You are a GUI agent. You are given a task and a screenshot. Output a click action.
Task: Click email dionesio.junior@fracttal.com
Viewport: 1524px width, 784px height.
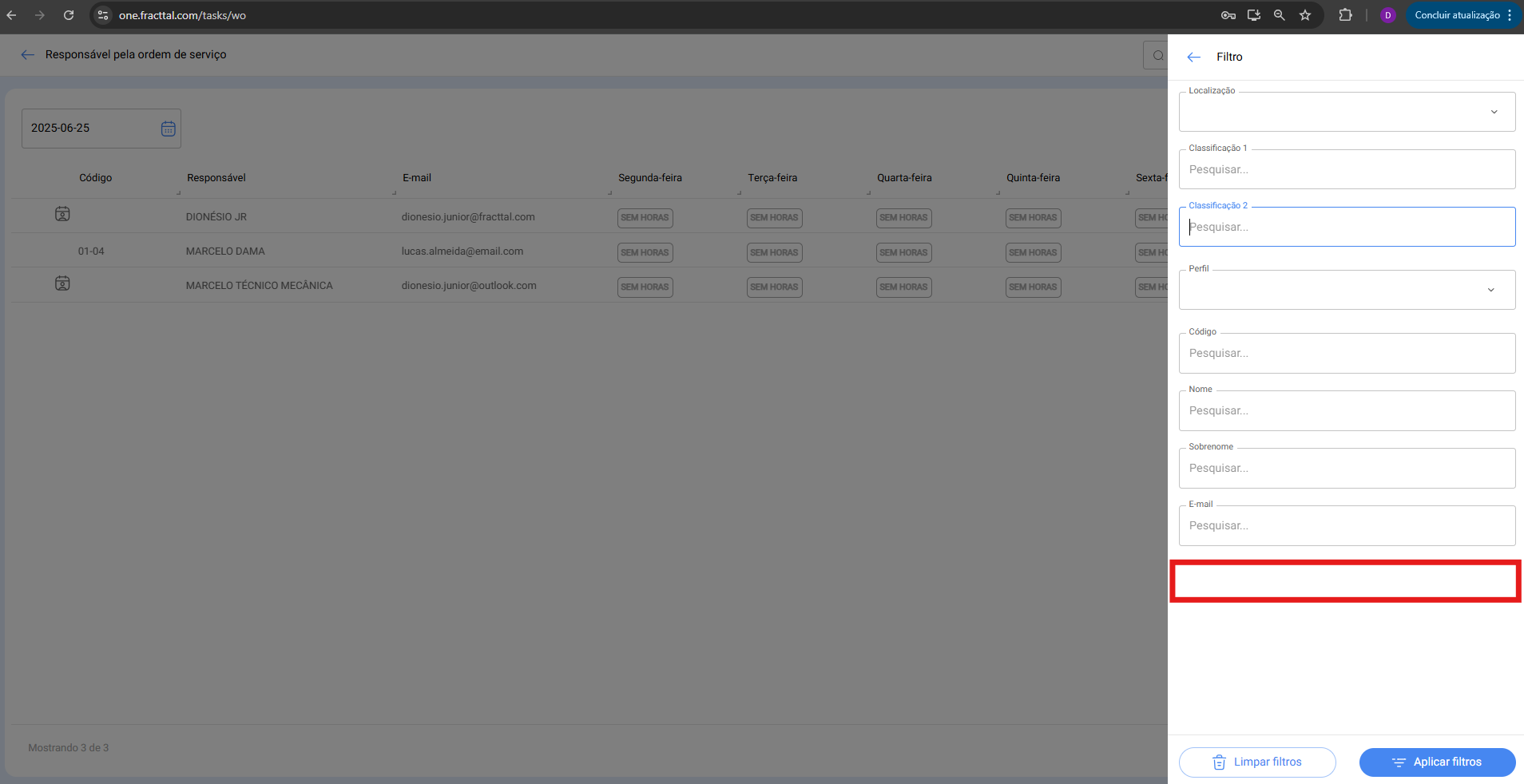(468, 217)
